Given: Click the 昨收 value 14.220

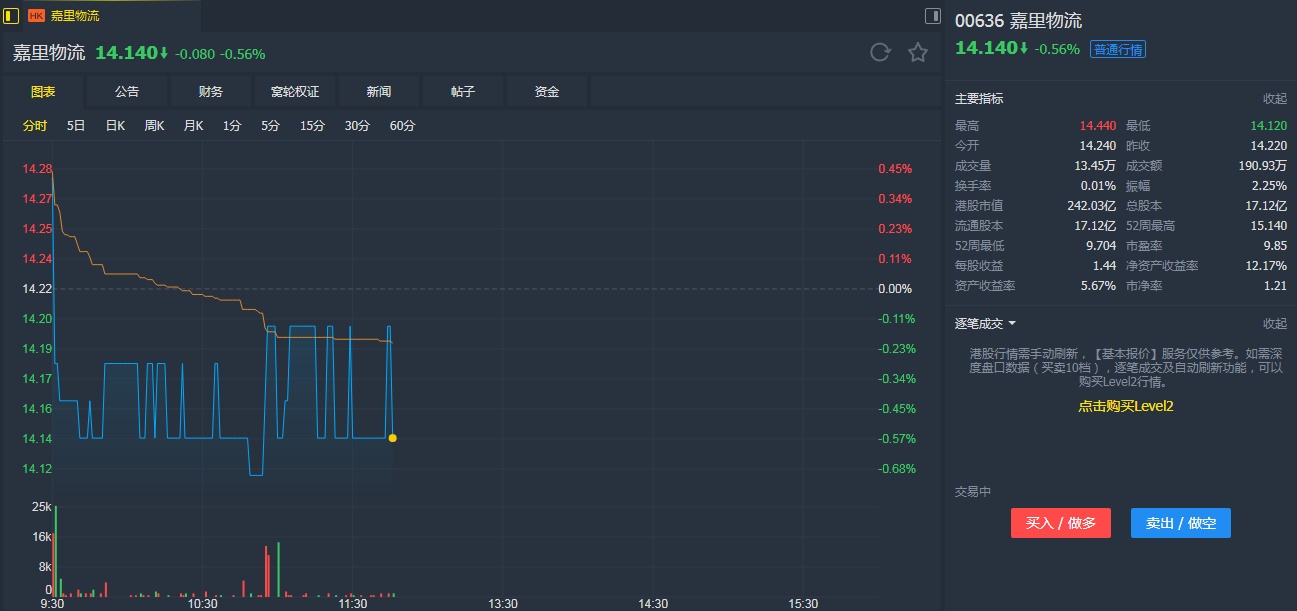Looking at the screenshot, I should click(1268, 146).
